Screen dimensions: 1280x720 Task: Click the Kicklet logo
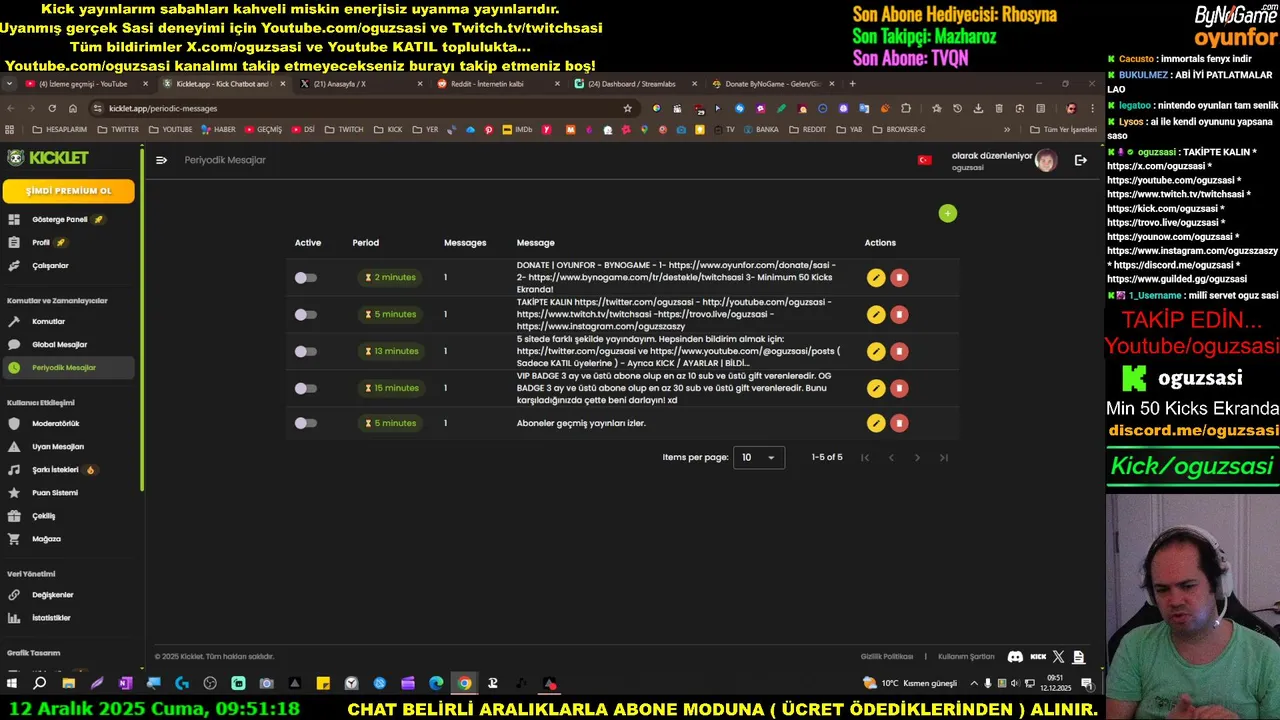[48, 158]
